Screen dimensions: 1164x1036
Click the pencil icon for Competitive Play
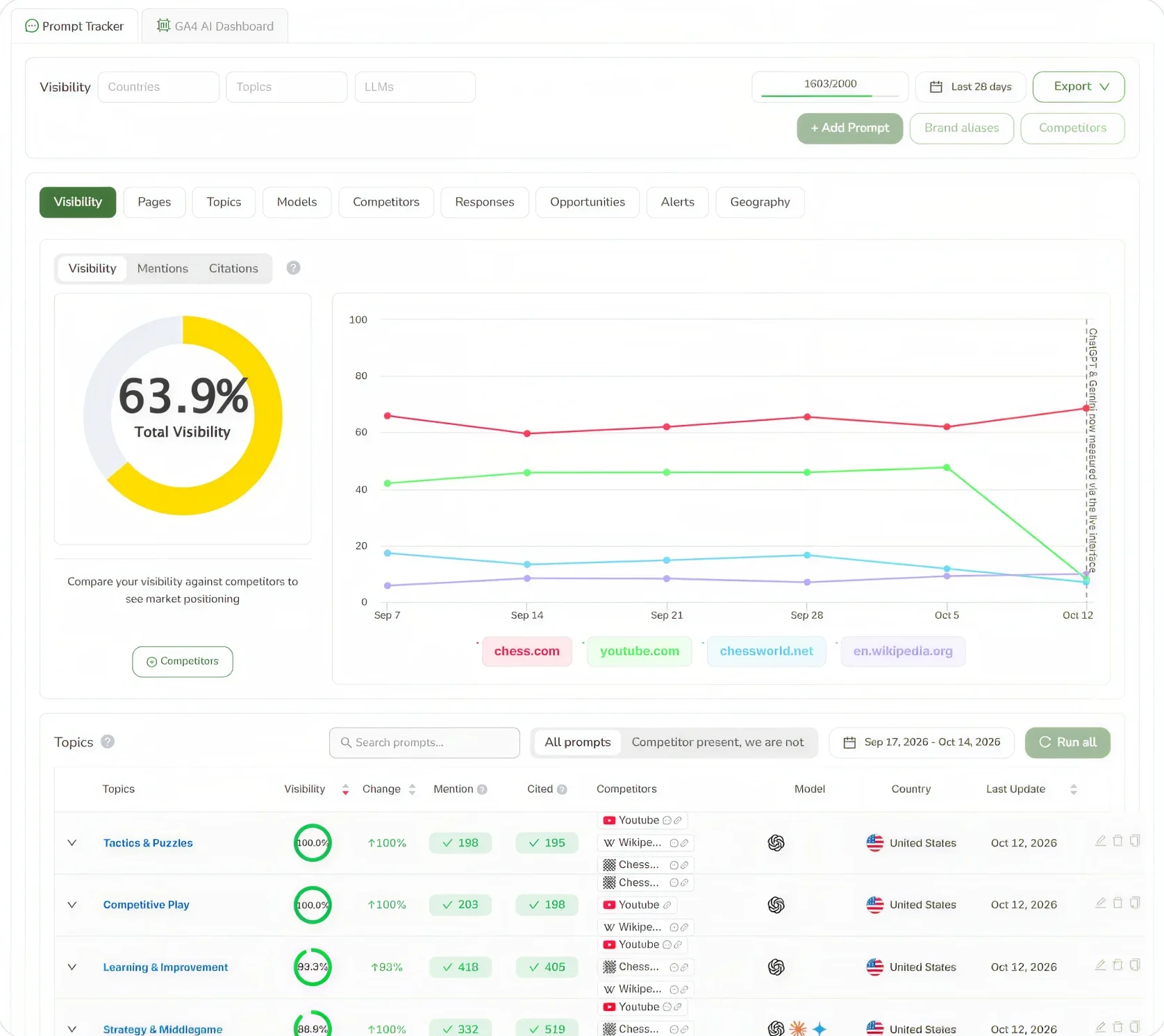tap(1100, 903)
